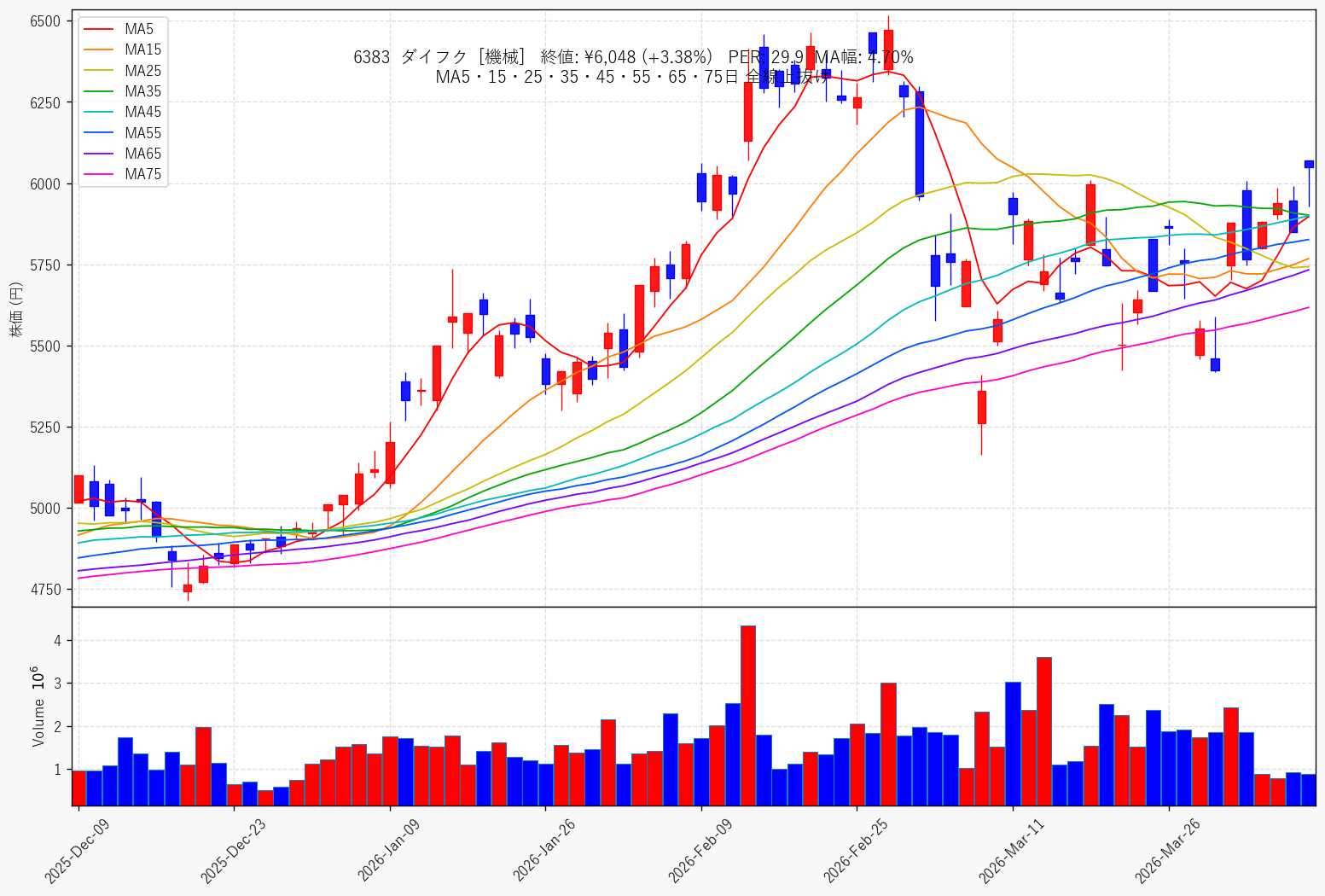Viewport: 1325px width, 896px height.
Task: Point at the 5250 price axis label
Action: click(x=46, y=428)
